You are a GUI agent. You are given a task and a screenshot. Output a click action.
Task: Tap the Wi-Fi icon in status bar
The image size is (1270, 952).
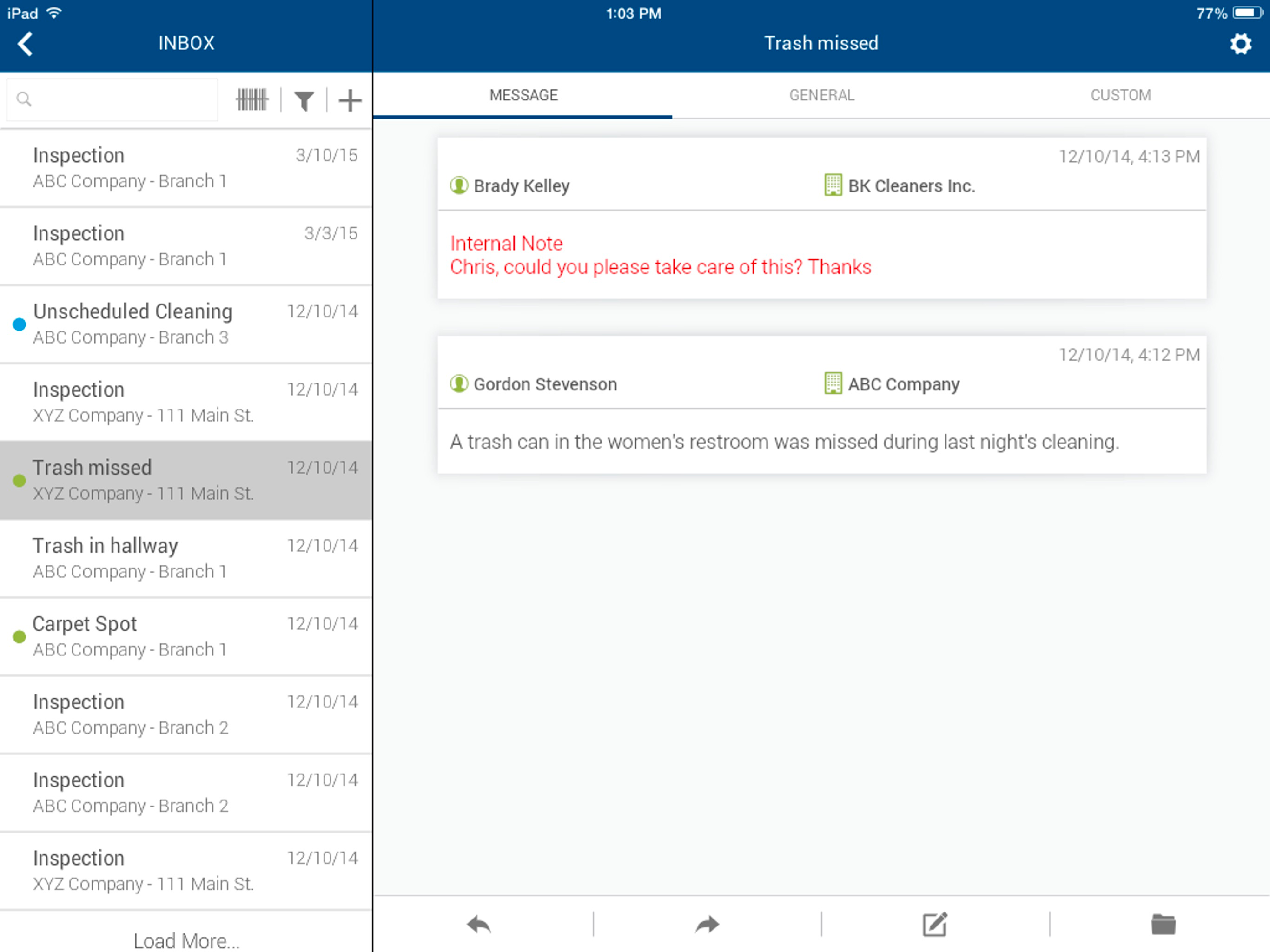click(53, 13)
